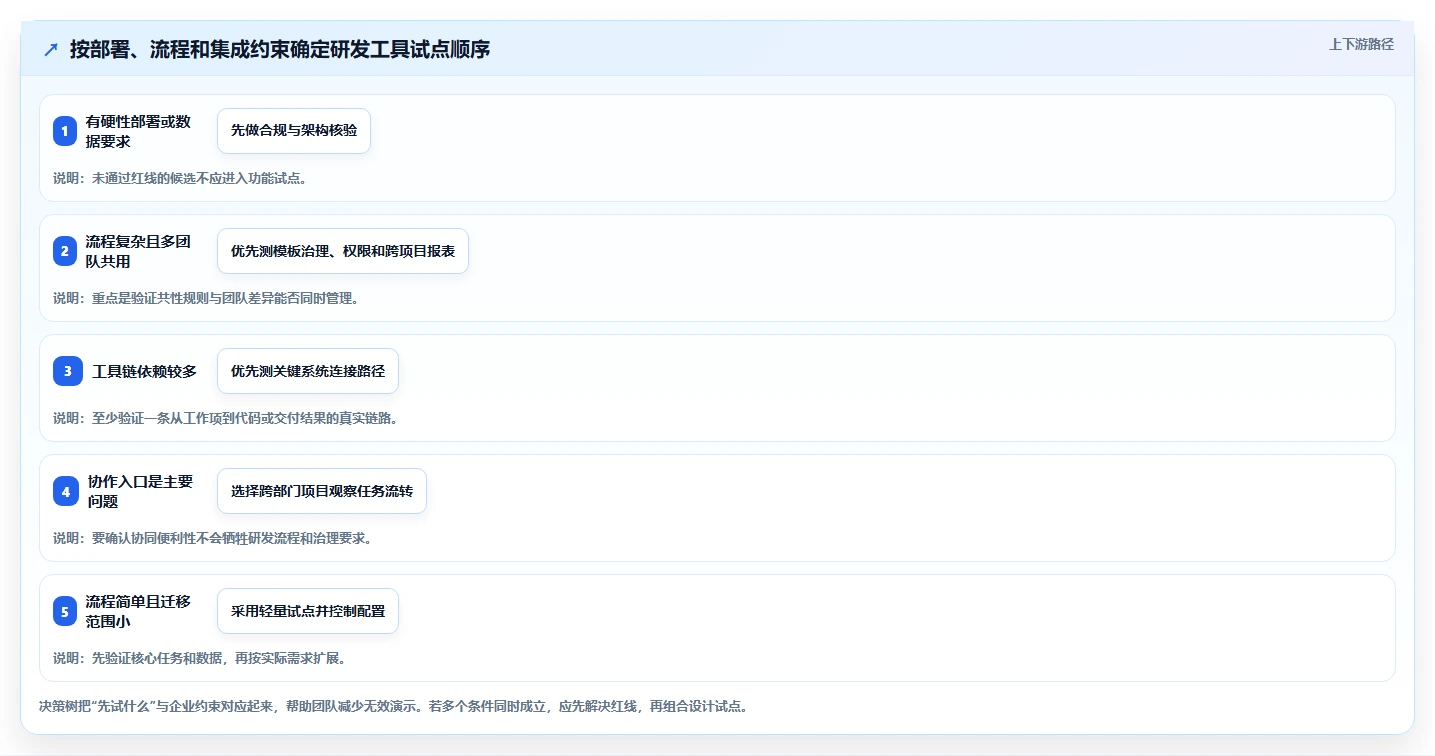Click step number 5 badge
Viewport: 1435px width, 756px height.
[x=65, y=611]
